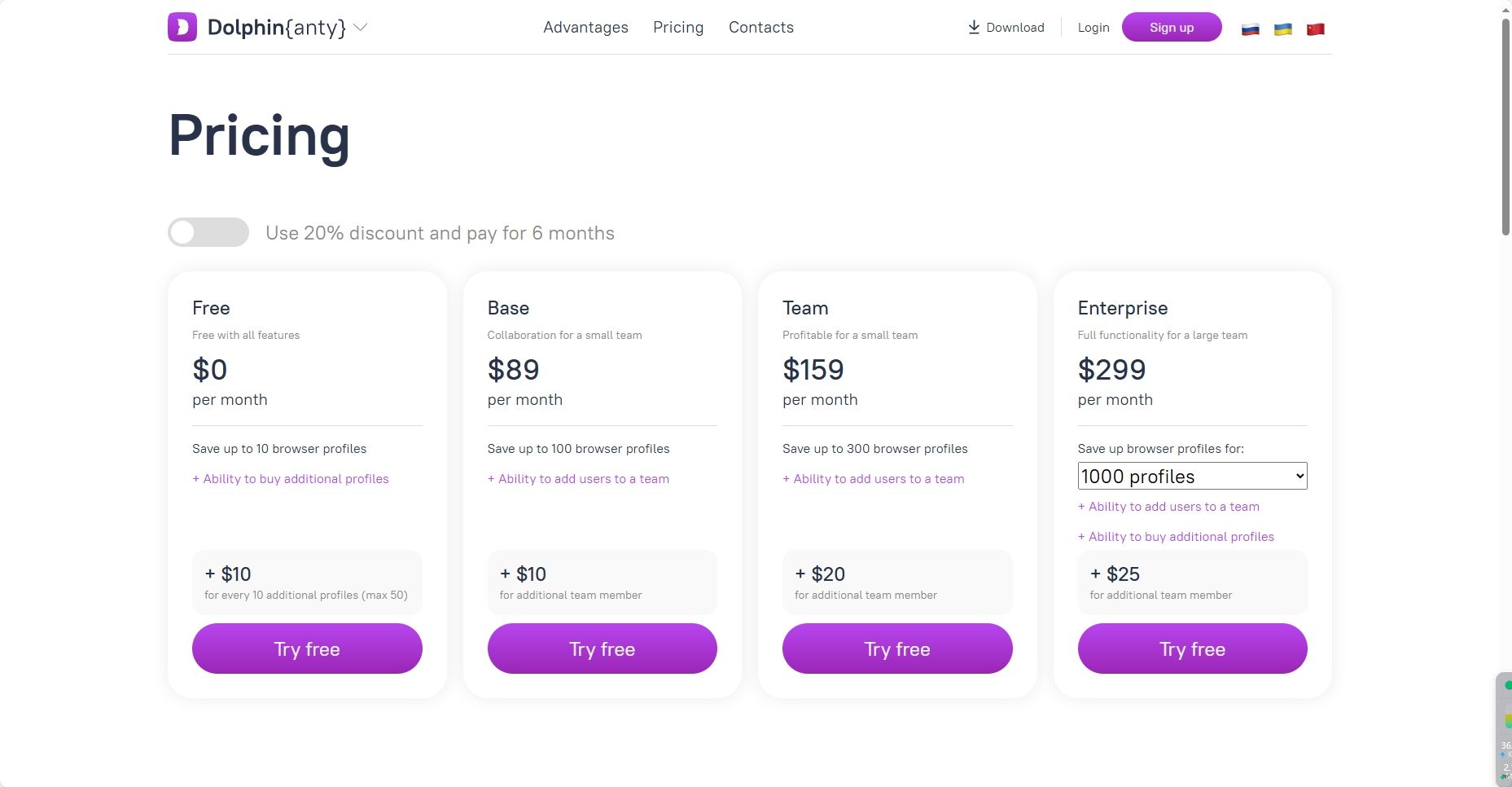Open the 1000 profiles dropdown
The image size is (1512, 787).
tap(1191, 476)
